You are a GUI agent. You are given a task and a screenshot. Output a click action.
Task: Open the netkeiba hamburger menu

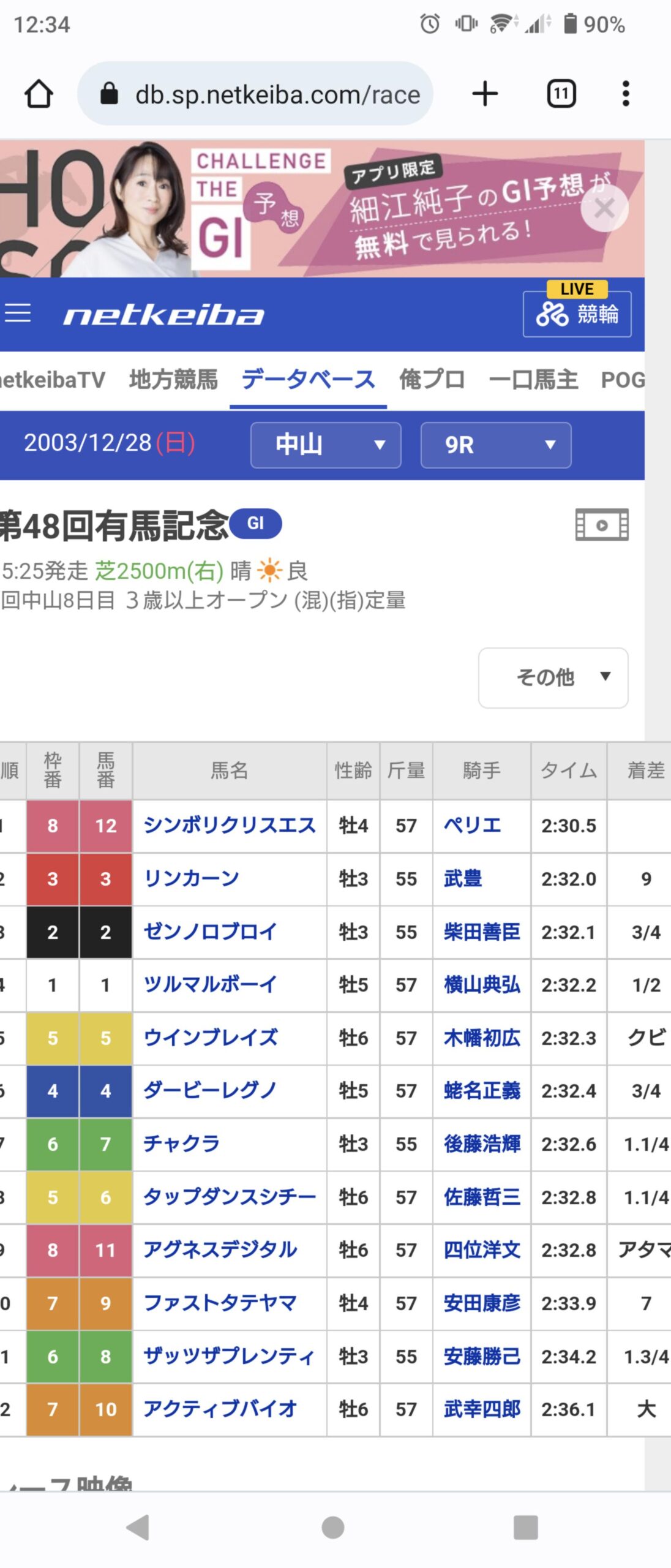(18, 313)
